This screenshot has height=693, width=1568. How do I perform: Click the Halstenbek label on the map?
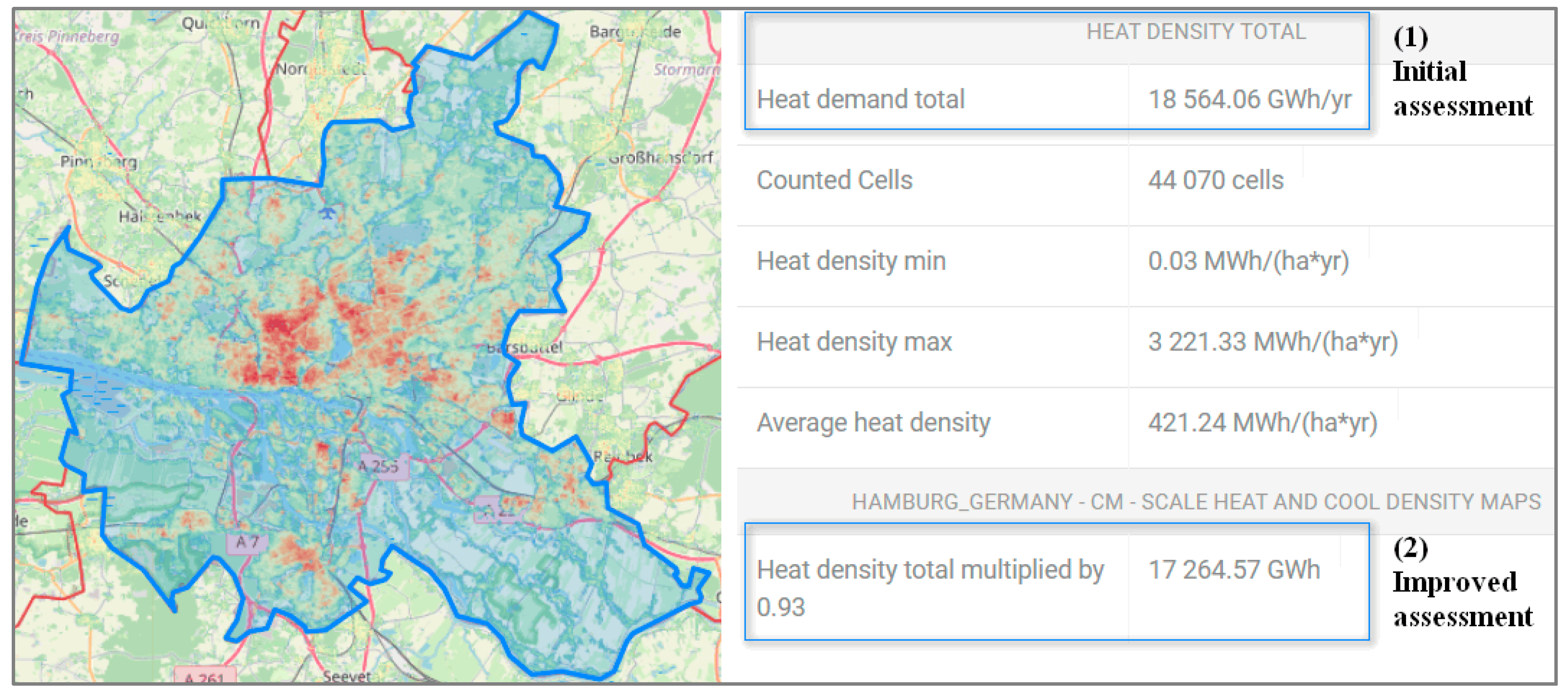[x=160, y=216]
